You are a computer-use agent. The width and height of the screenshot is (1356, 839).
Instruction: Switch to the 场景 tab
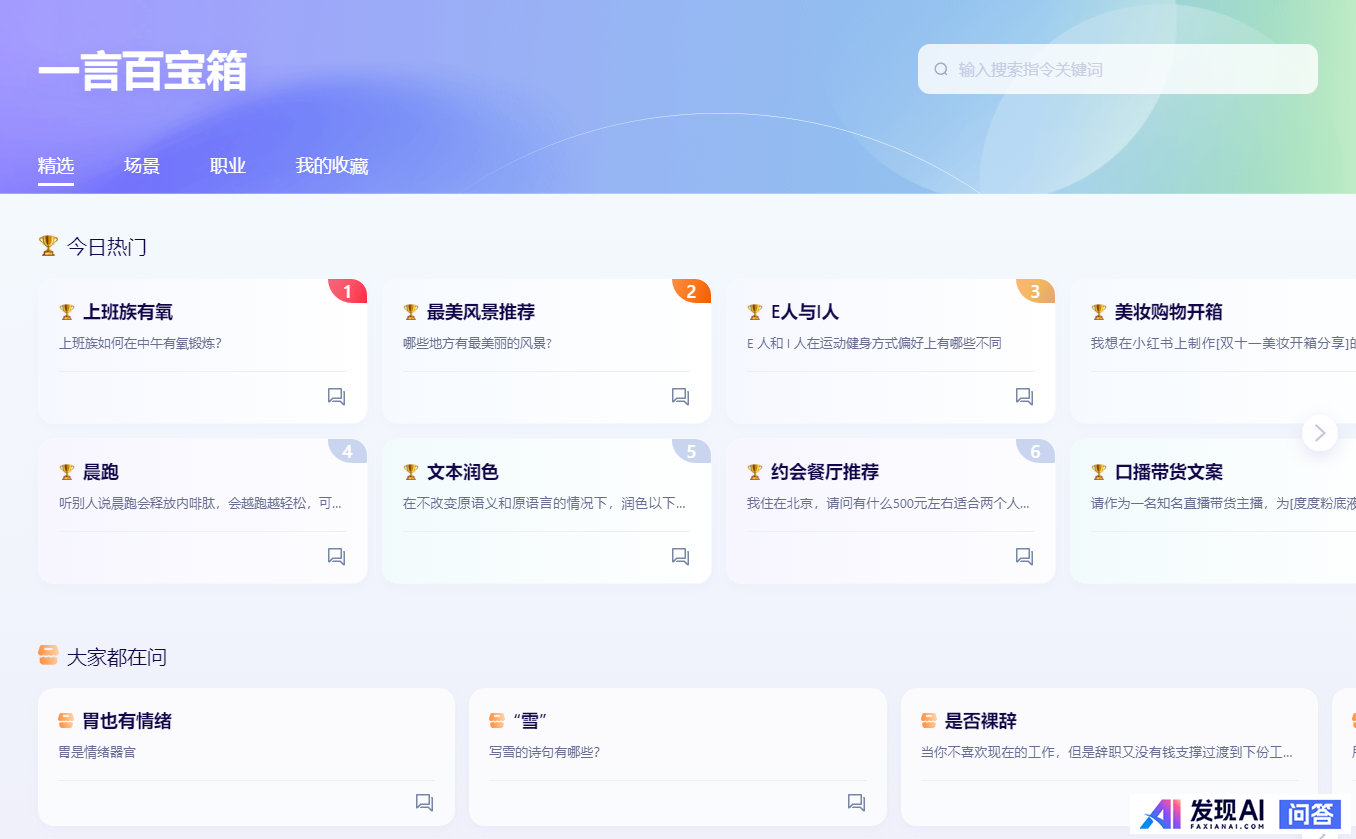point(142,166)
